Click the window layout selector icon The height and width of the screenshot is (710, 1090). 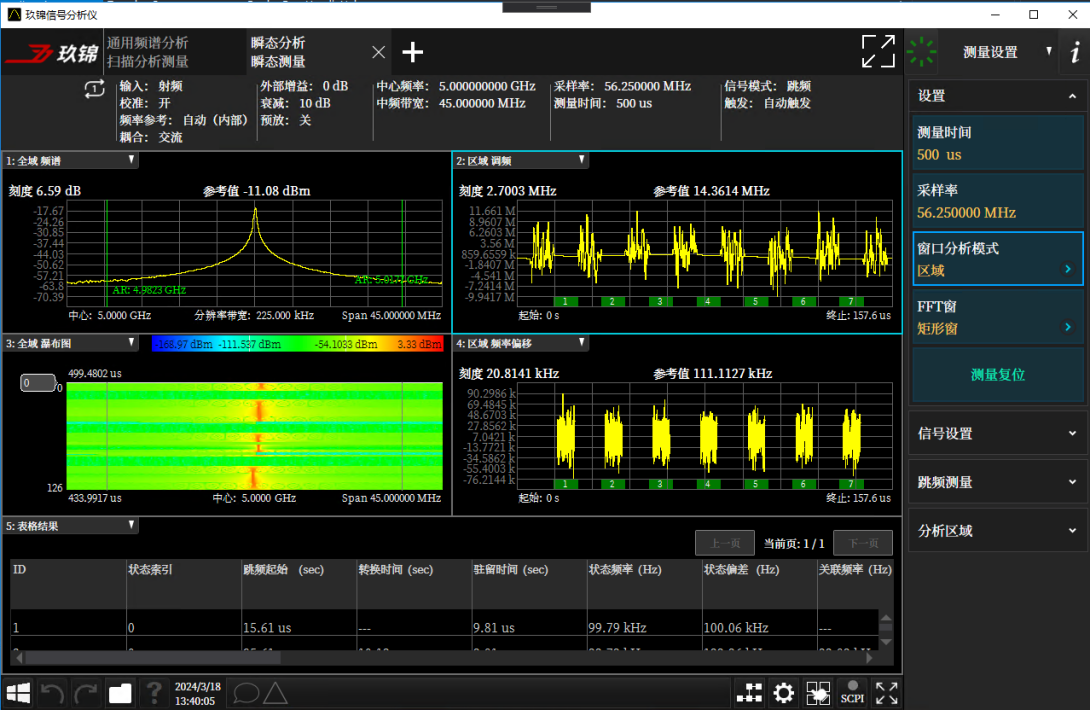point(818,693)
